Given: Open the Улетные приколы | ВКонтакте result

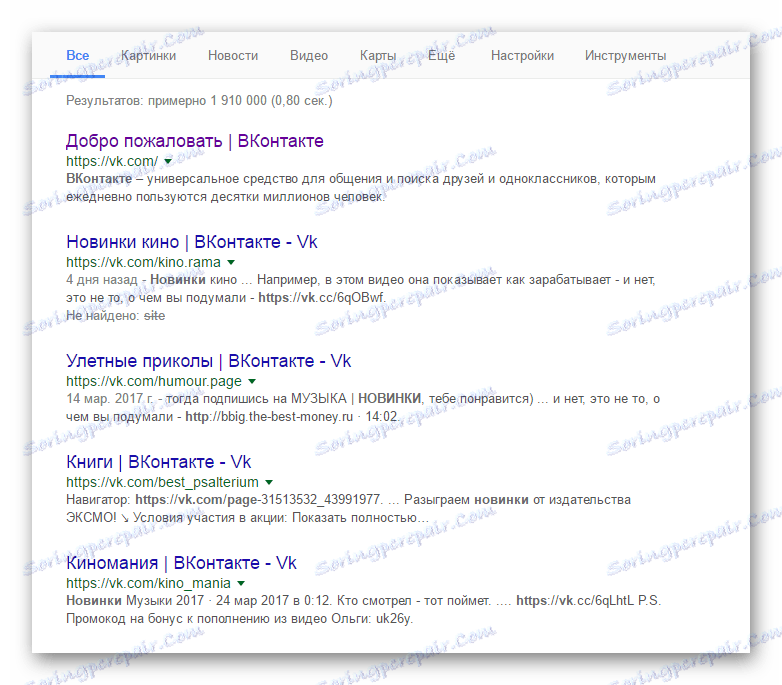Looking at the screenshot, I should tap(208, 361).
